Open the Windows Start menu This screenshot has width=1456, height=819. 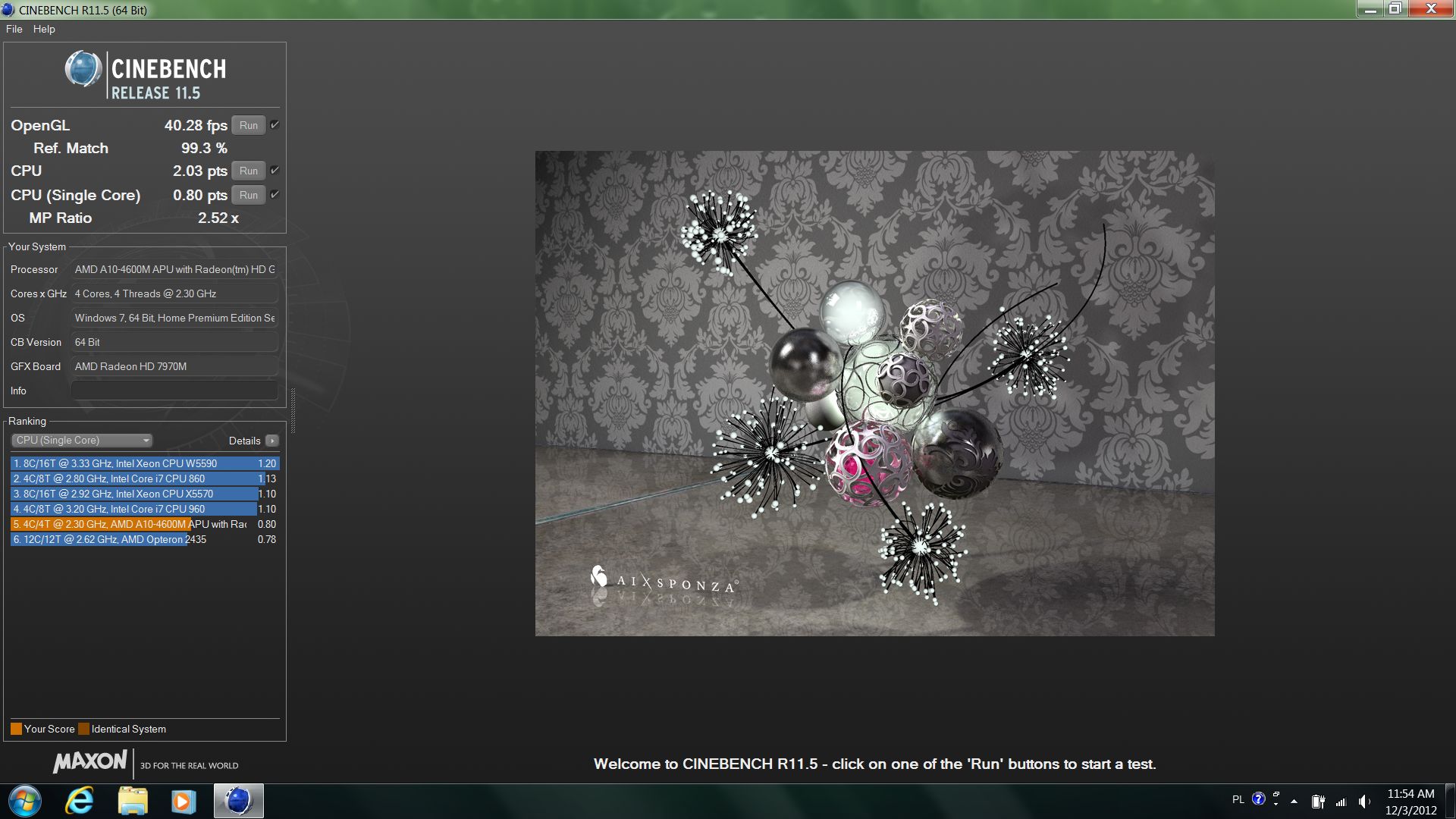coord(25,801)
